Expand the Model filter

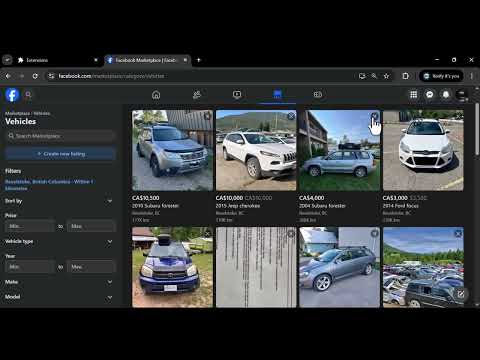click(59, 297)
